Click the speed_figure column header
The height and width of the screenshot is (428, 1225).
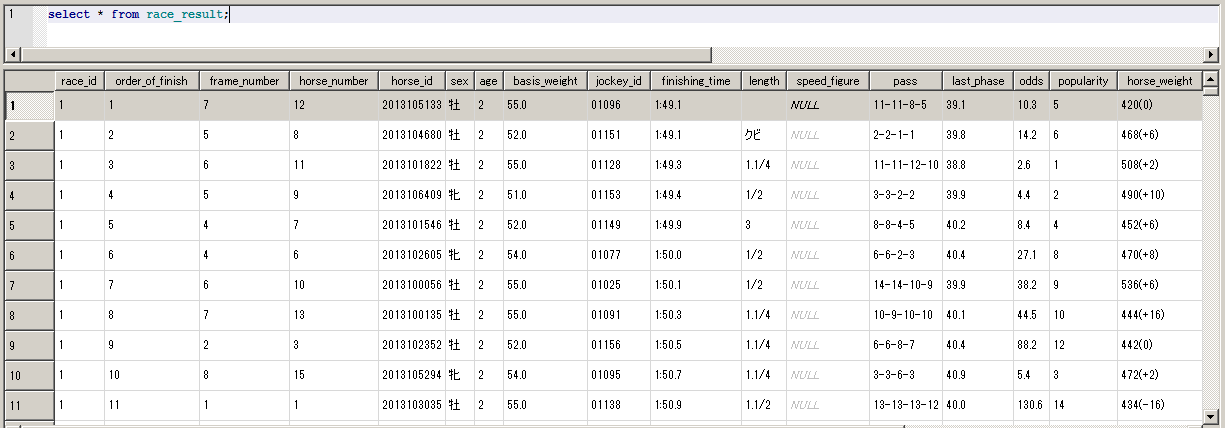click(x=827, y=81)
